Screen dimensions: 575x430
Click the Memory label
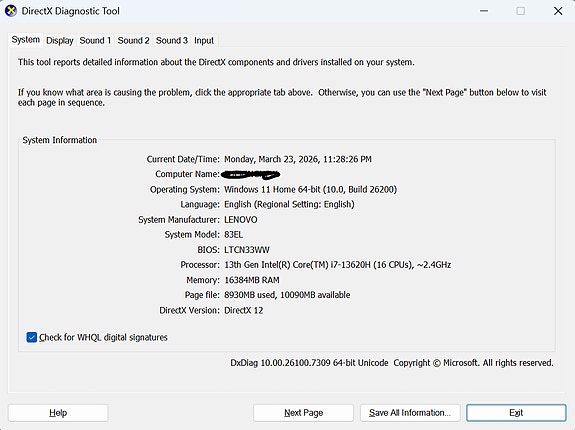point(203,280)
